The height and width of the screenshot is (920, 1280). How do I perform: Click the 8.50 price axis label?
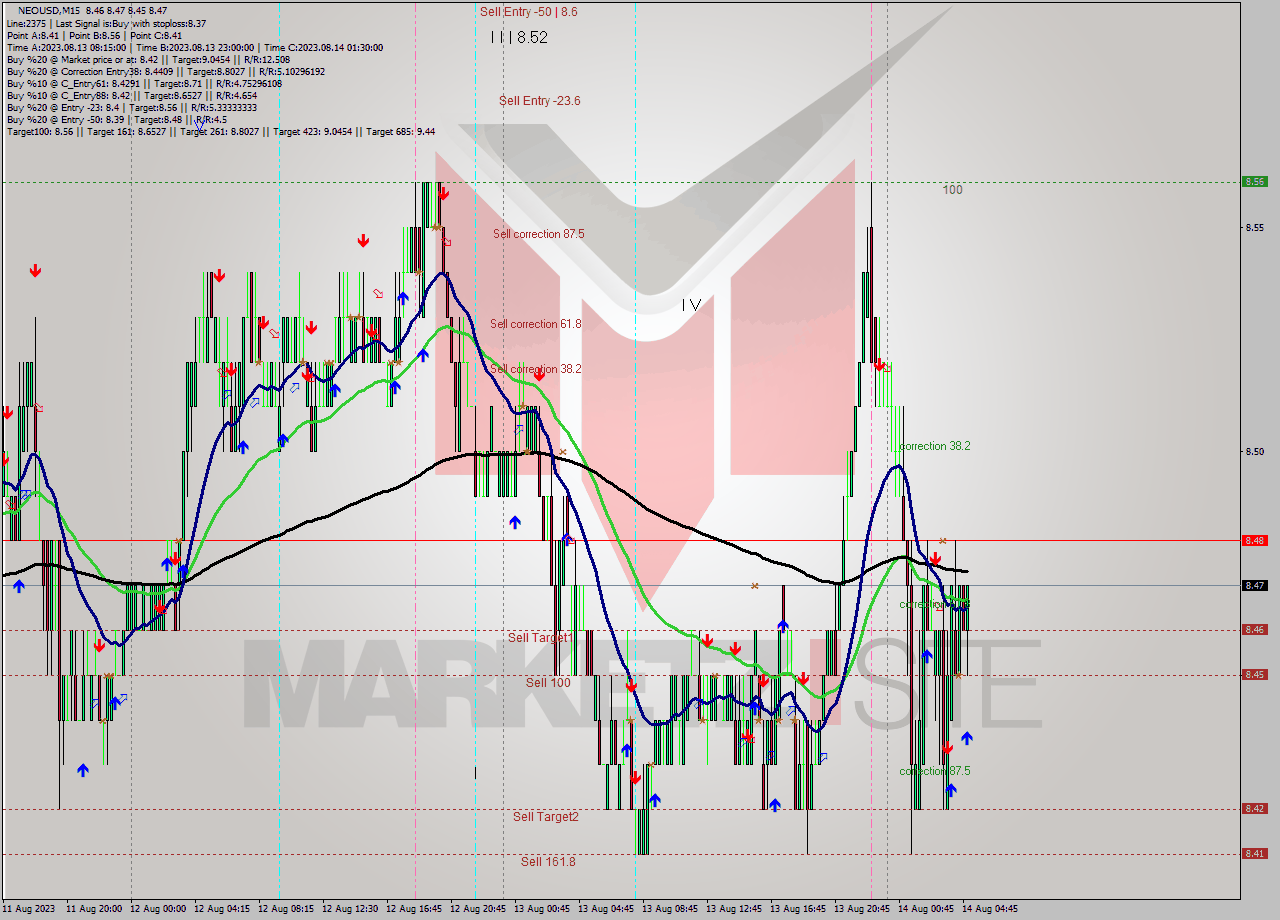click(x=1255, y=451)
